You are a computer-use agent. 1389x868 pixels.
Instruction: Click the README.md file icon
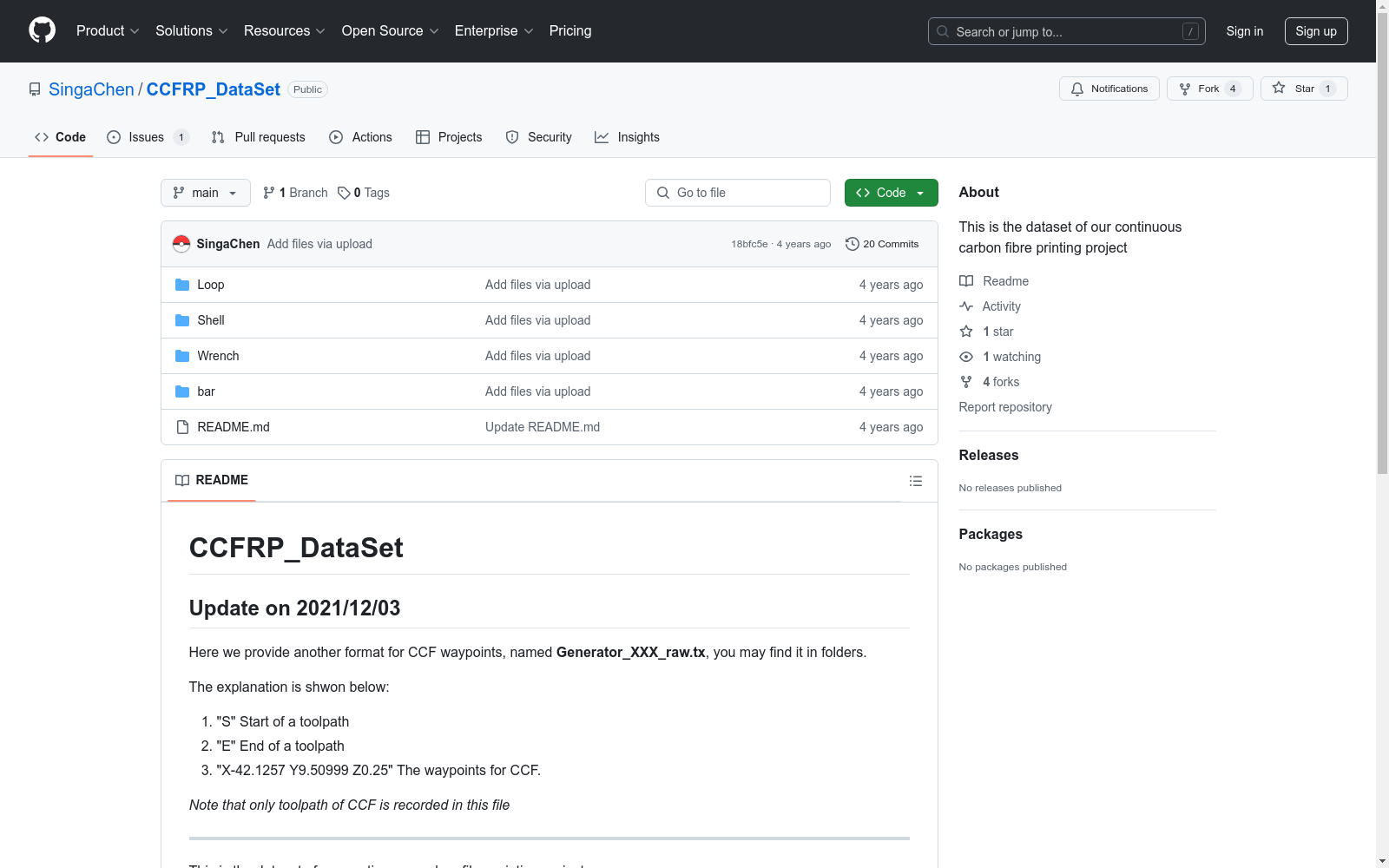tap(182, 427)
